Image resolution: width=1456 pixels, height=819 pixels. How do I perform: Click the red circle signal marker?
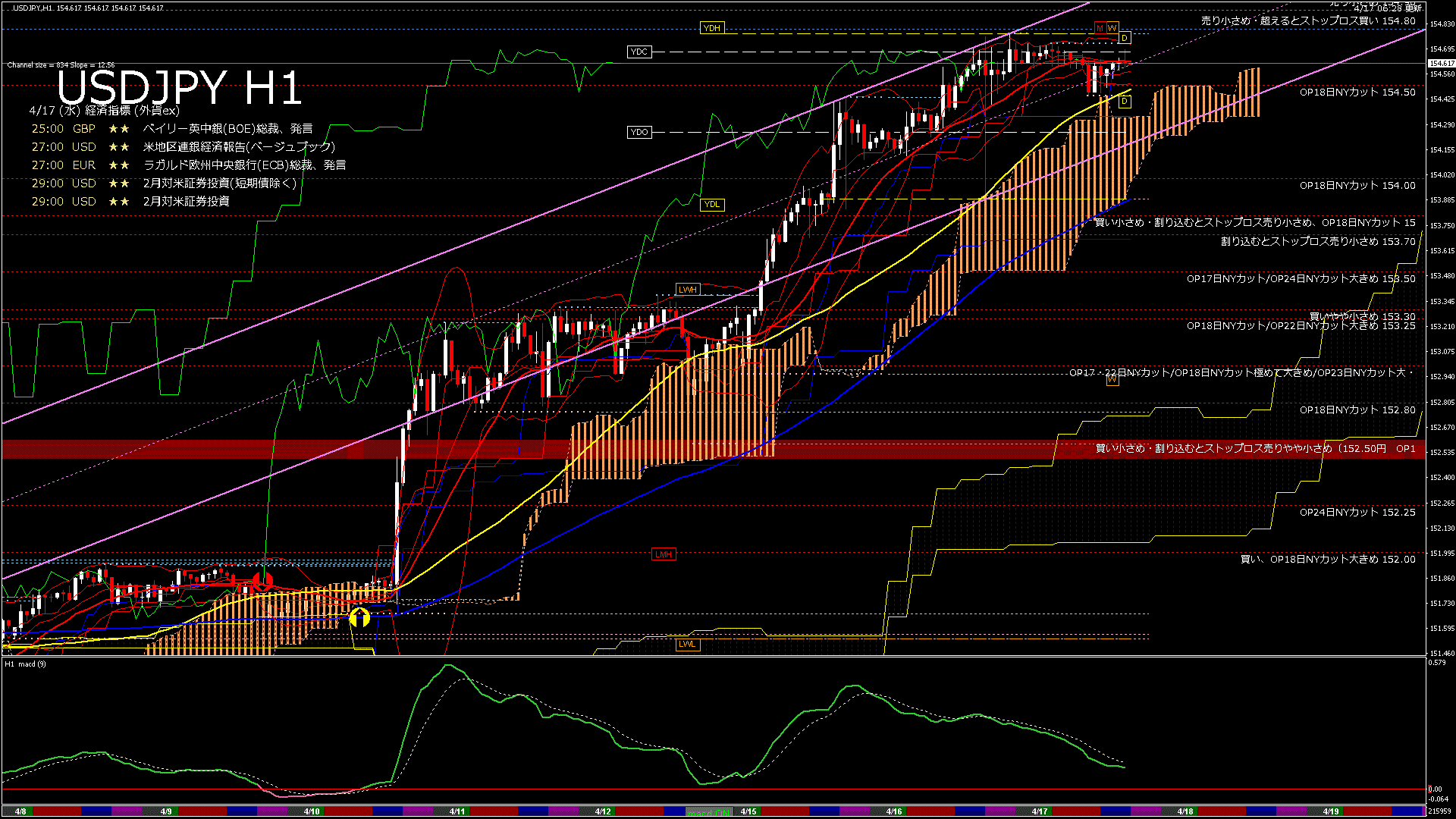coord(262,582)
